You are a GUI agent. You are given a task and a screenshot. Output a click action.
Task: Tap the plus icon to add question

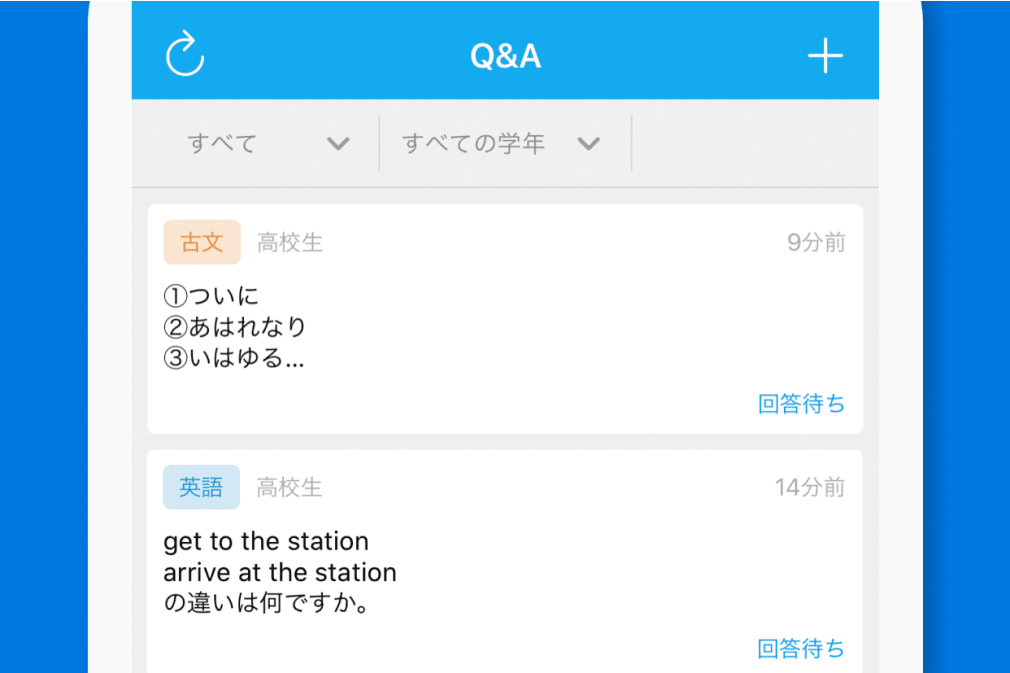point(825,57)
